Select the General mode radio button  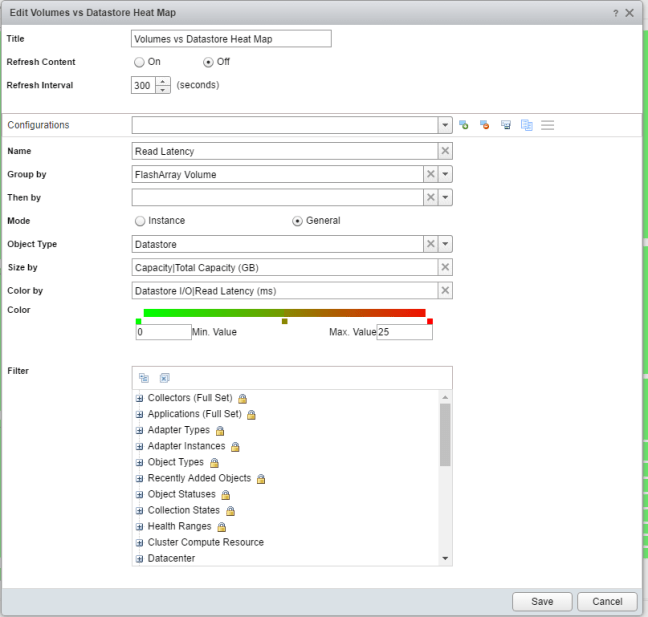pos(297,220)
